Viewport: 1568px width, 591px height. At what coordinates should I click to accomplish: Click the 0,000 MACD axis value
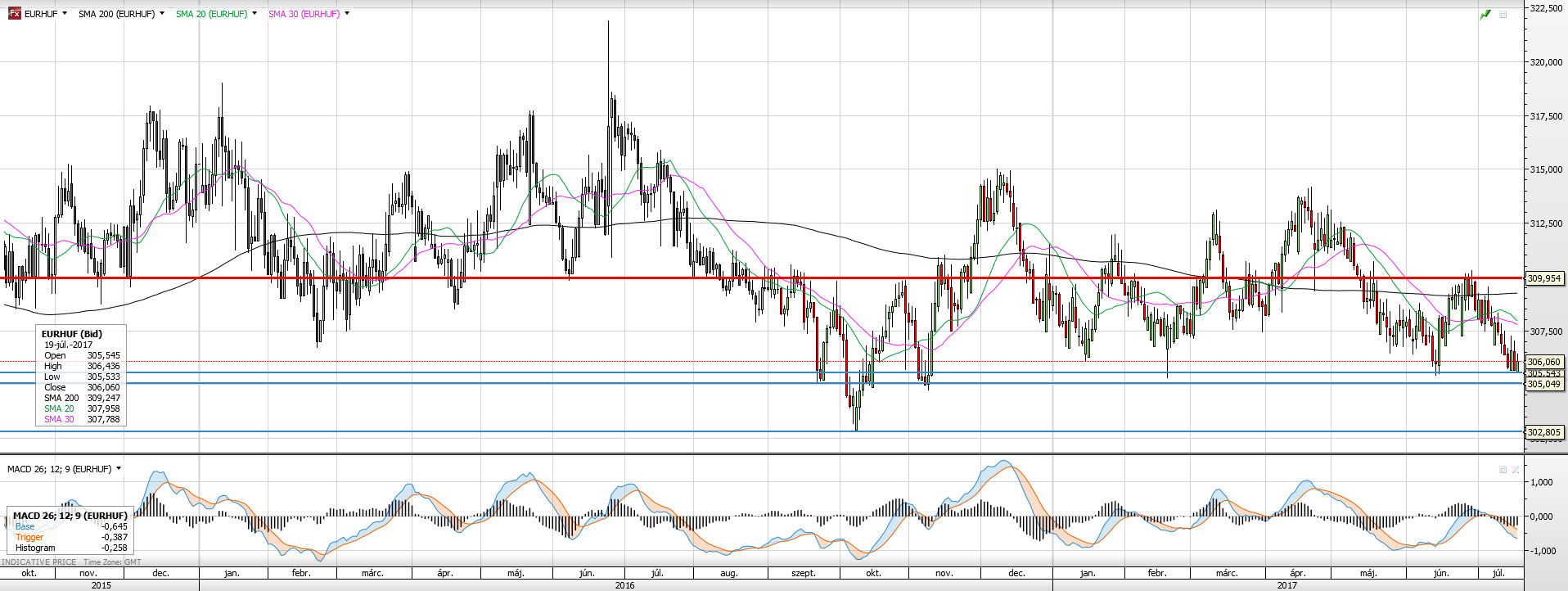click(x=1542, y=517)
